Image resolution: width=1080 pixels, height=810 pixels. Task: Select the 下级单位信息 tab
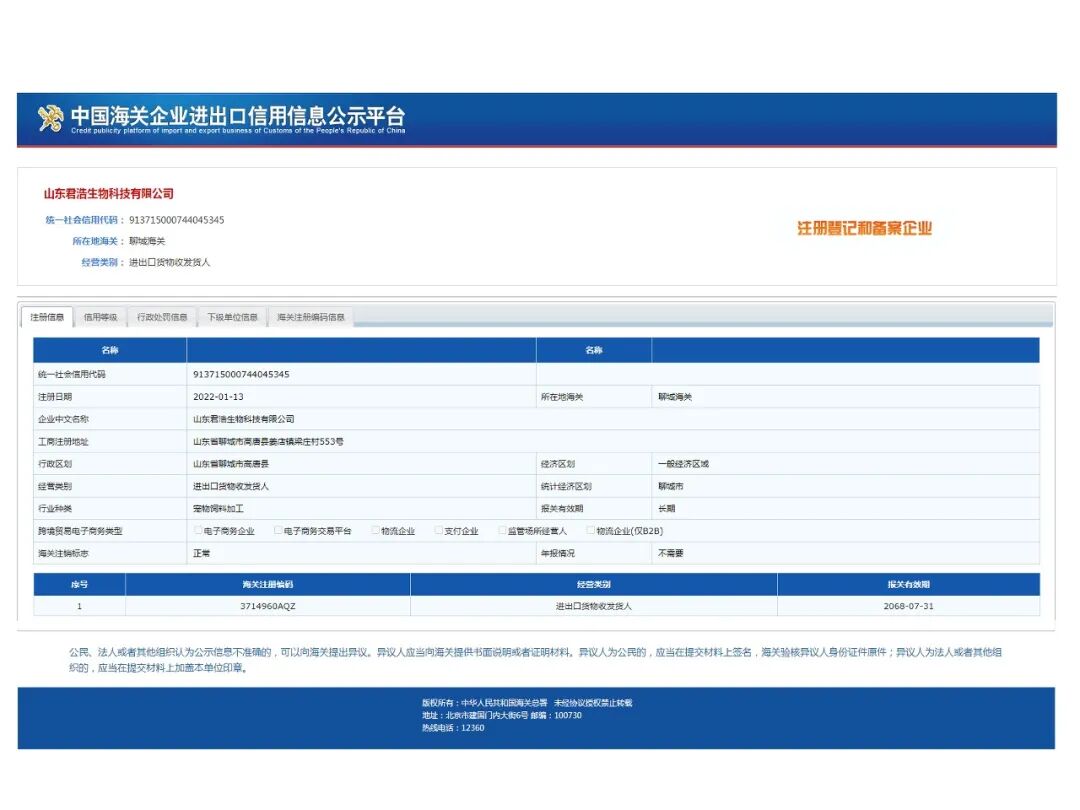231,316
